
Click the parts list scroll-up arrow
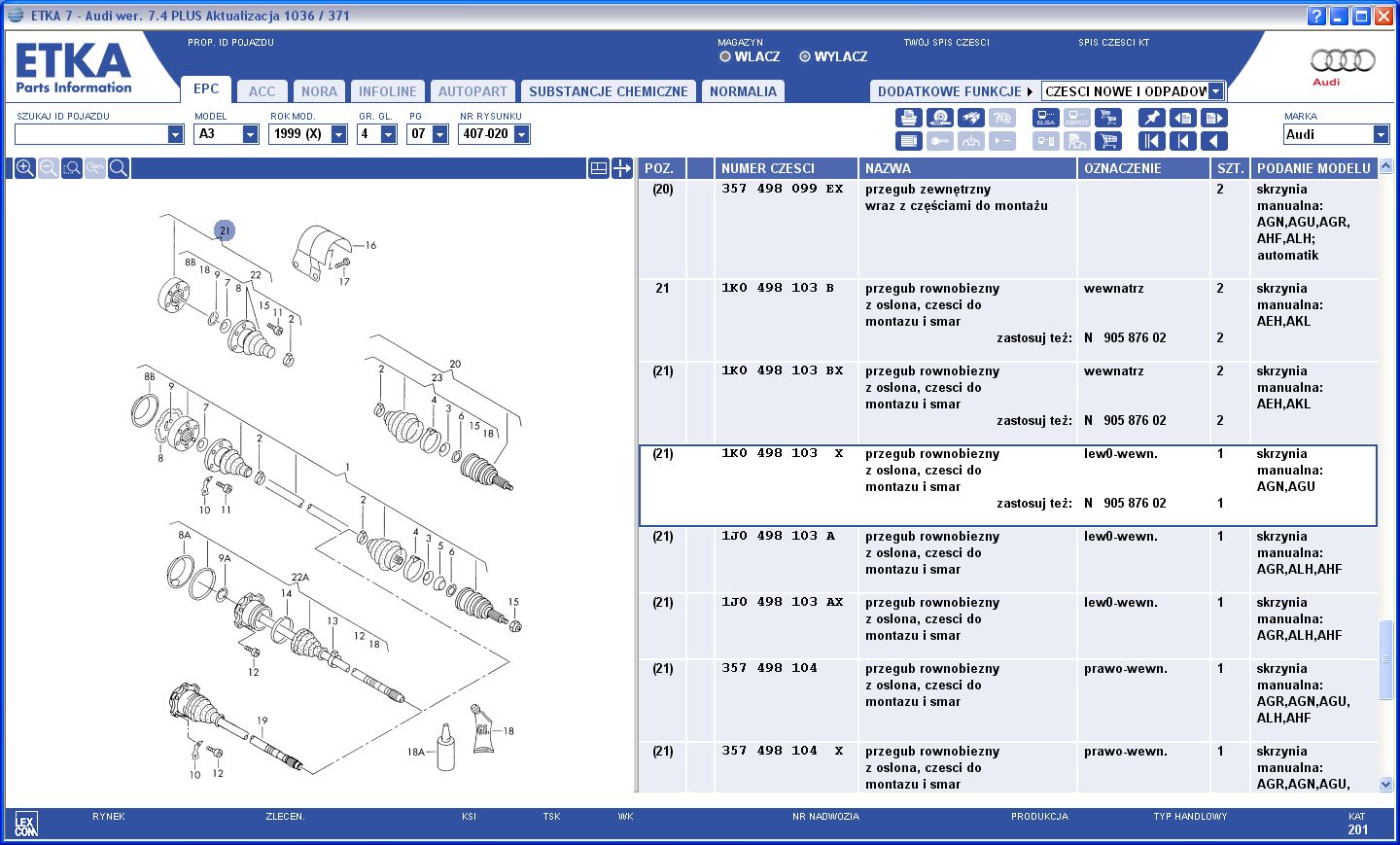tap(1386, 166)
